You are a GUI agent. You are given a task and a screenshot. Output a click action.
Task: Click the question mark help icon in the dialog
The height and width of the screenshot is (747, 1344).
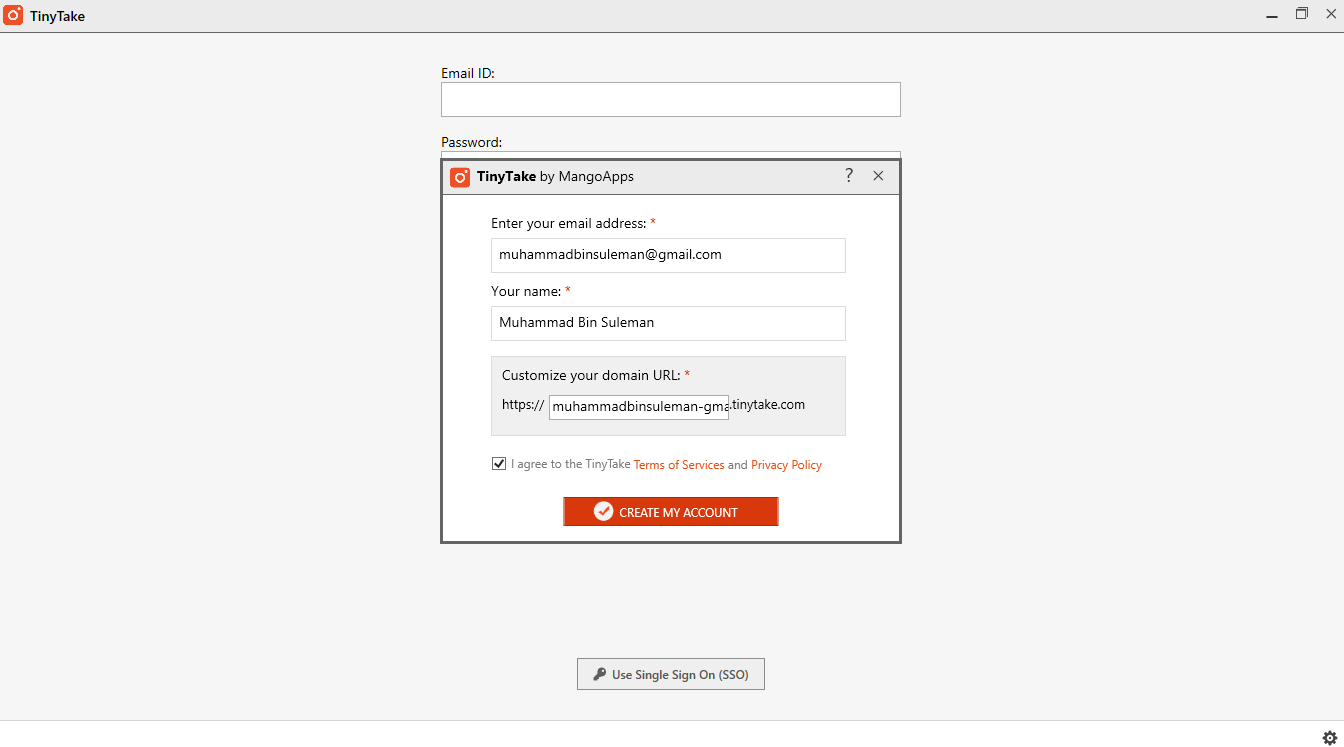coord(849,176)
